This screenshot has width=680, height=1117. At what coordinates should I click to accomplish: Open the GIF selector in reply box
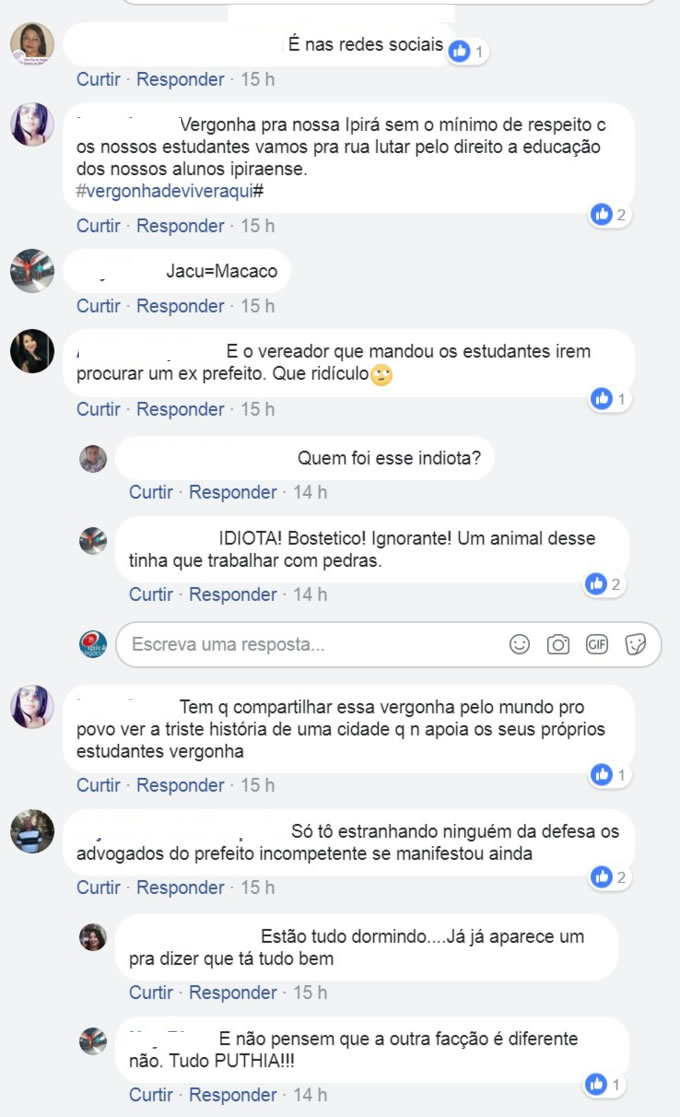pos(597,644)
